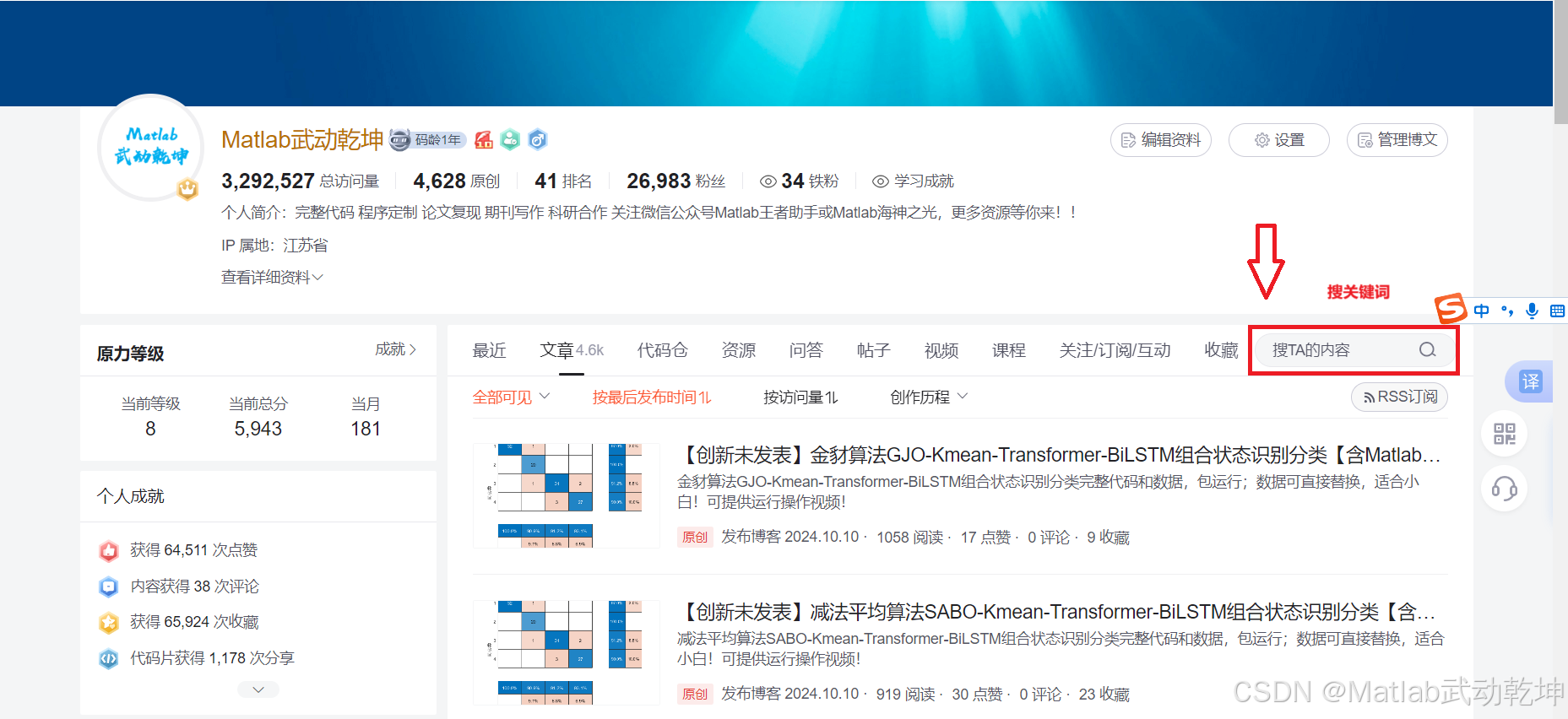
Task: Click the 原创 tag on 减法平均算法 article
Action: (x=695, y=695)
